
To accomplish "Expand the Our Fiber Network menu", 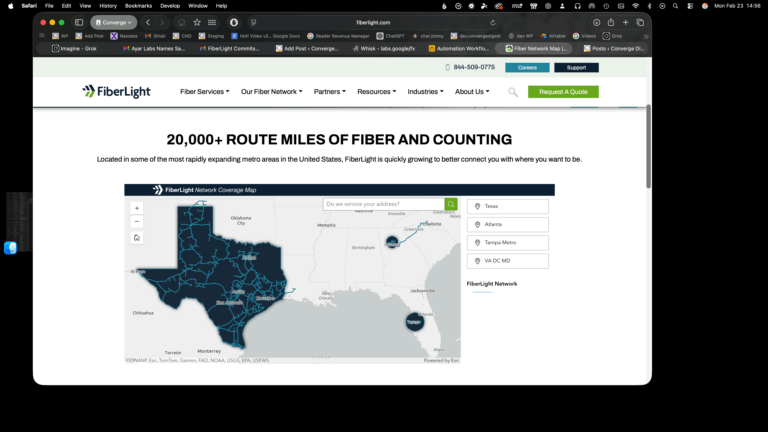I will pos(271,92).
